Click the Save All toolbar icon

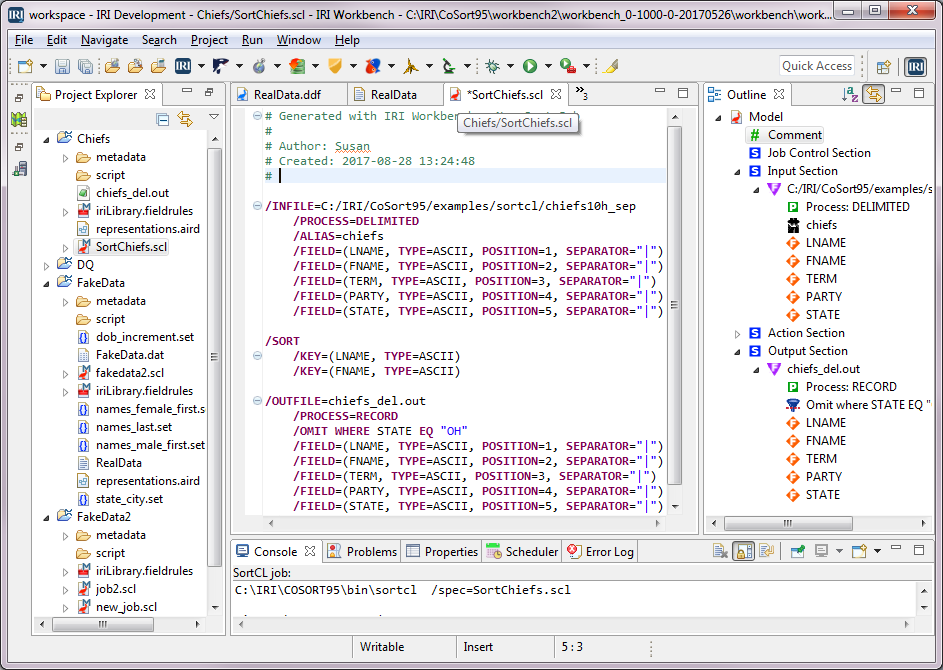click(85, 66)
